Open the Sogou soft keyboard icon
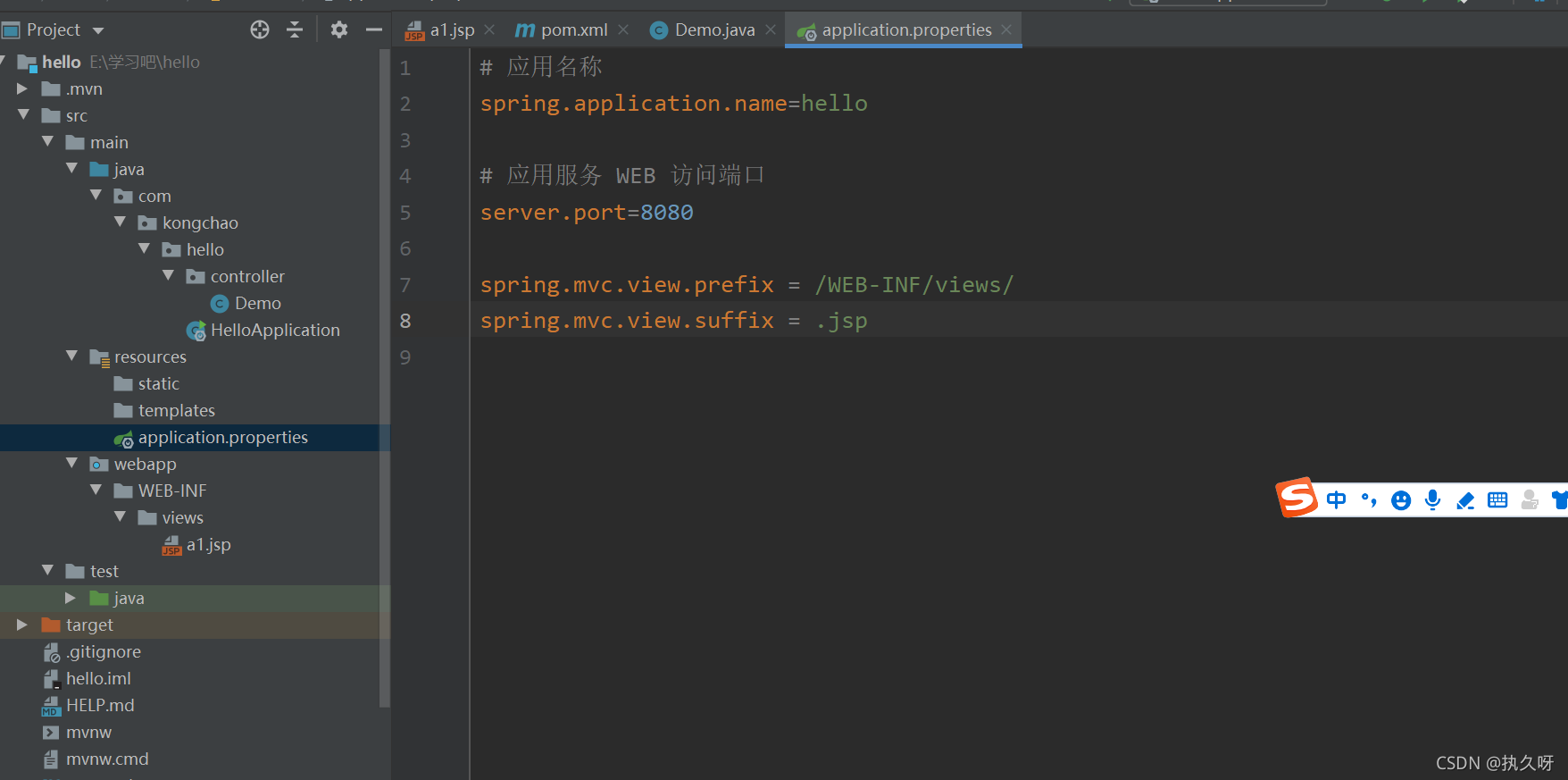Image resolution: width=1568 pixels, height=780 pixels. [x=1497, y=500]
